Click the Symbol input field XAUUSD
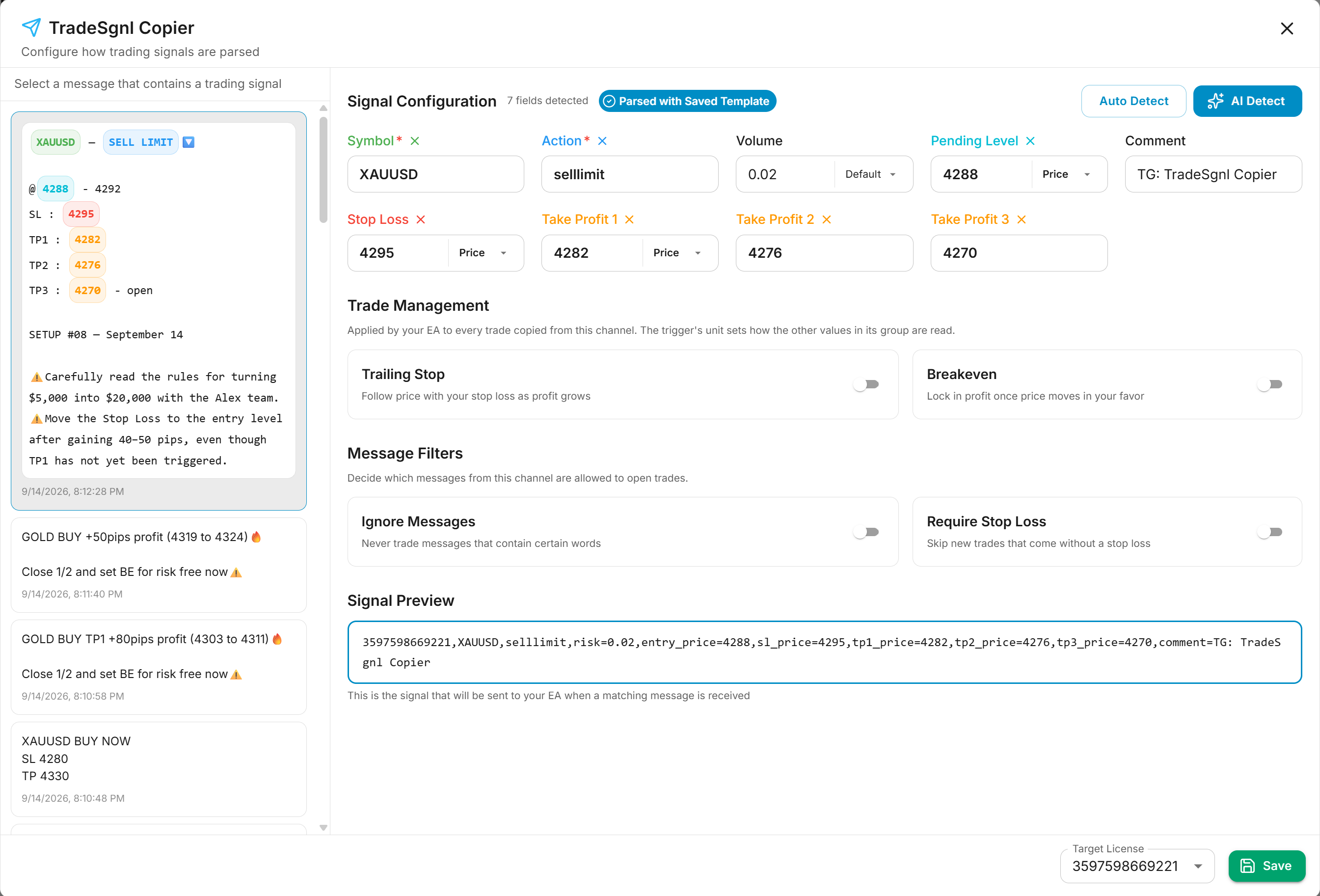This screenshot has width=1320, height=896. [435, 174]
